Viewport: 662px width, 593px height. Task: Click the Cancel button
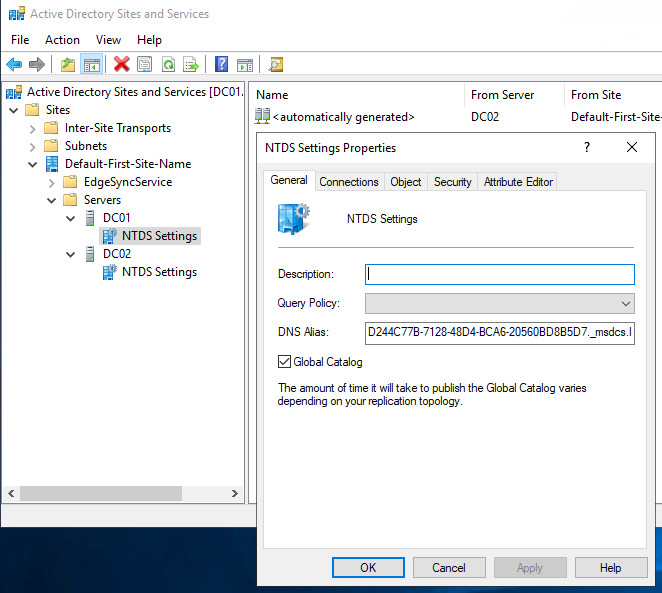click(449, 568)
